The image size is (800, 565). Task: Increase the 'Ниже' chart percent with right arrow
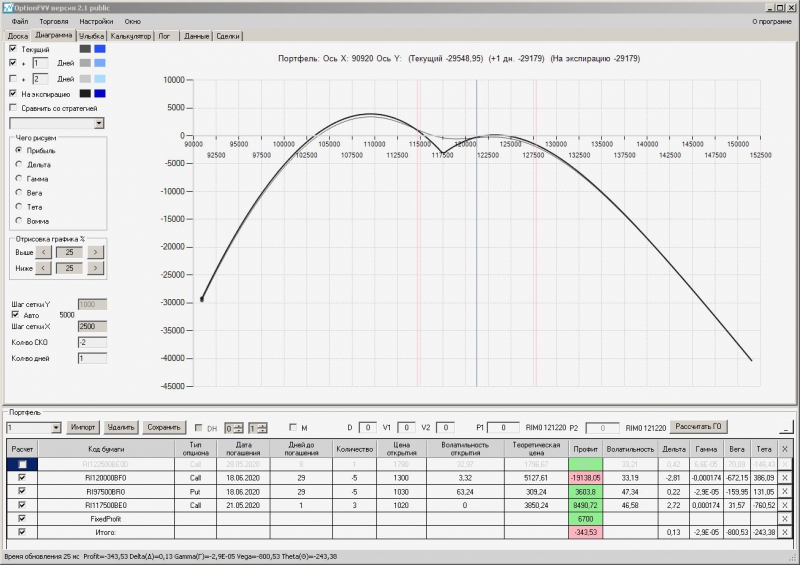[96, 268]
